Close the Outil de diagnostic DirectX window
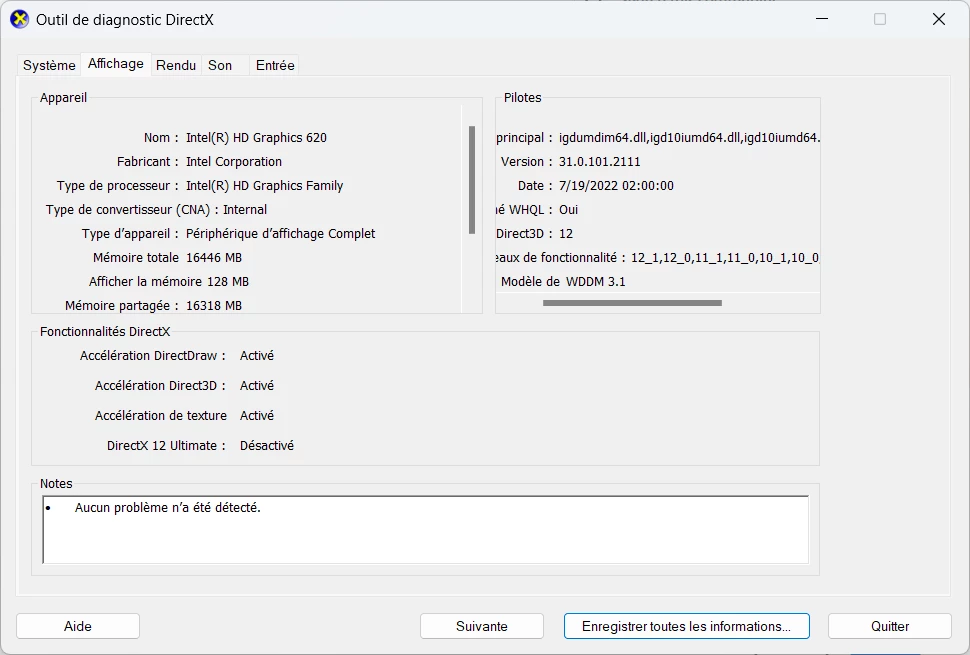The image size is (970, 655). 938,19
